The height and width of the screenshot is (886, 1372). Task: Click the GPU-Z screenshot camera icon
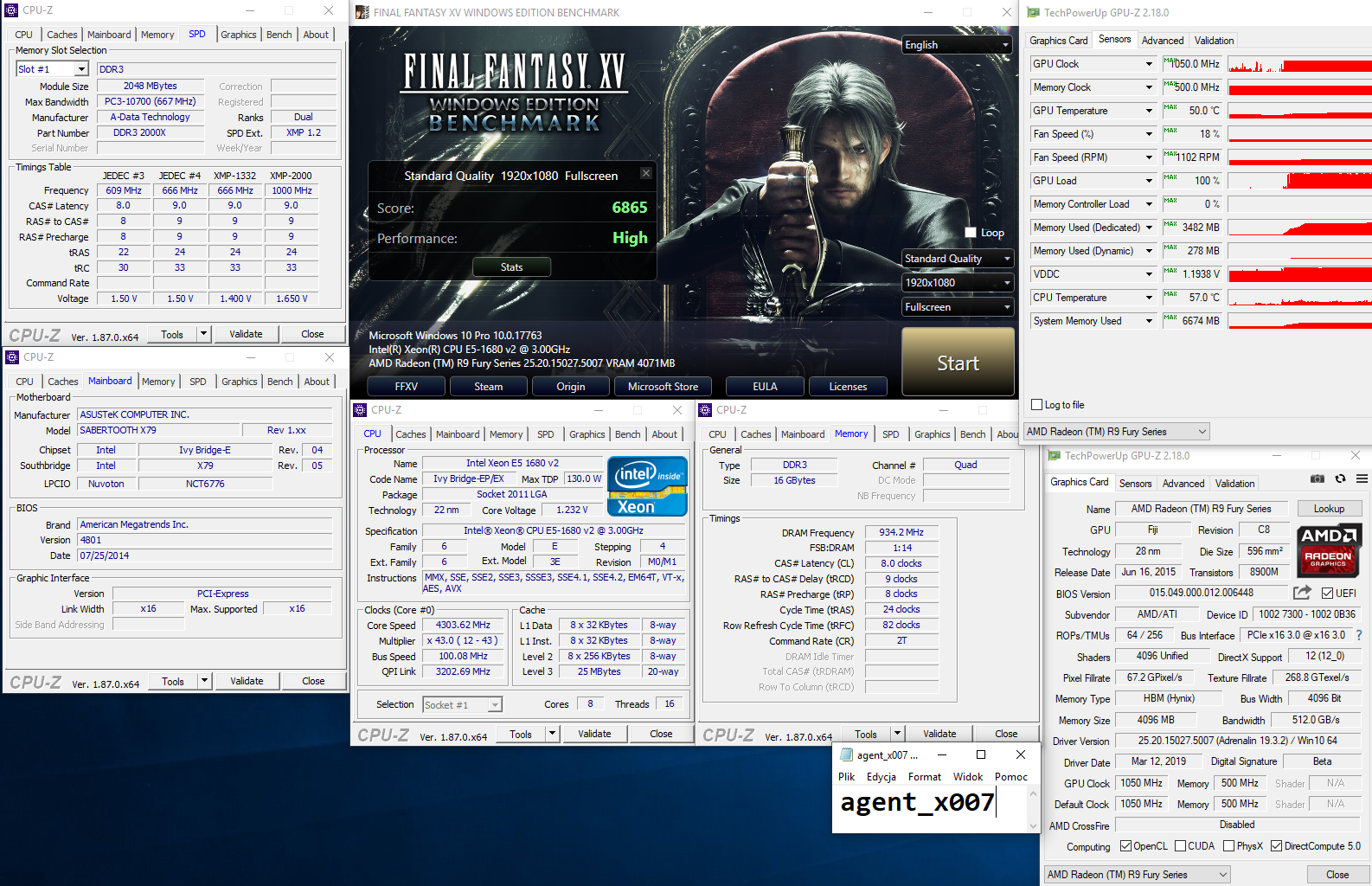[1317, 478]
